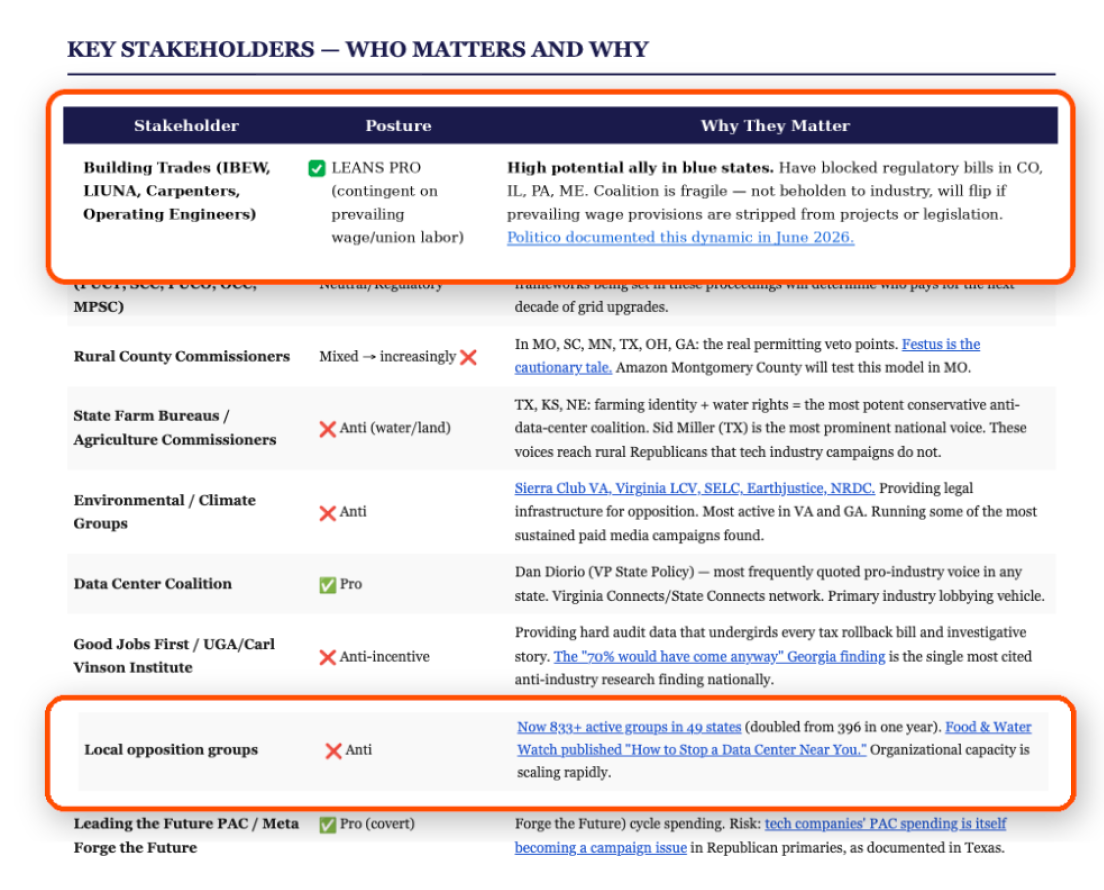Select "Good Jobs First / UGA/Carl Vinson Institute" cell
Viewport: 1104px width, 890px height.
[x=174, y=656]
